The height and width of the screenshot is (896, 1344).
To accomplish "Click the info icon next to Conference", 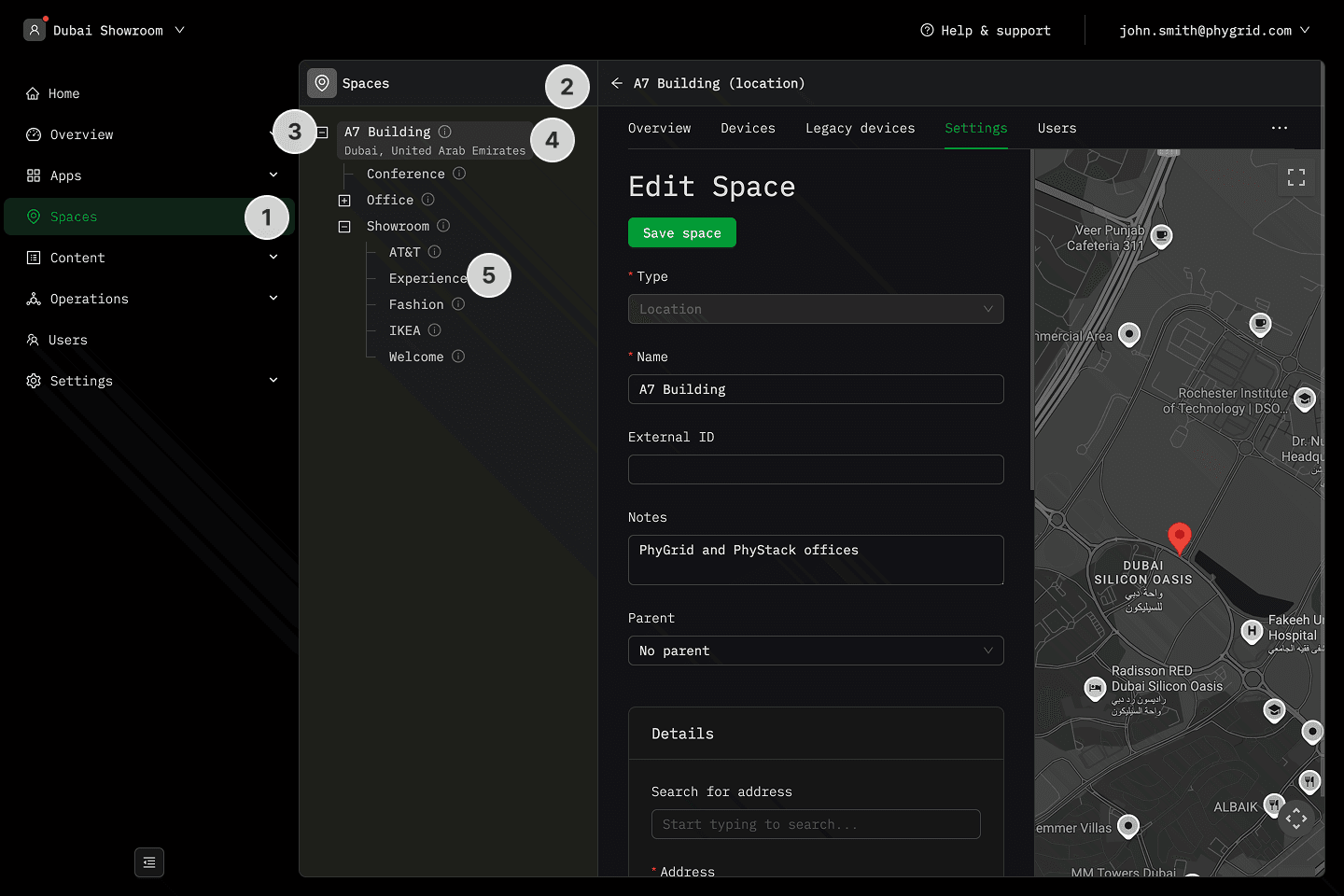I will [459, 174].
